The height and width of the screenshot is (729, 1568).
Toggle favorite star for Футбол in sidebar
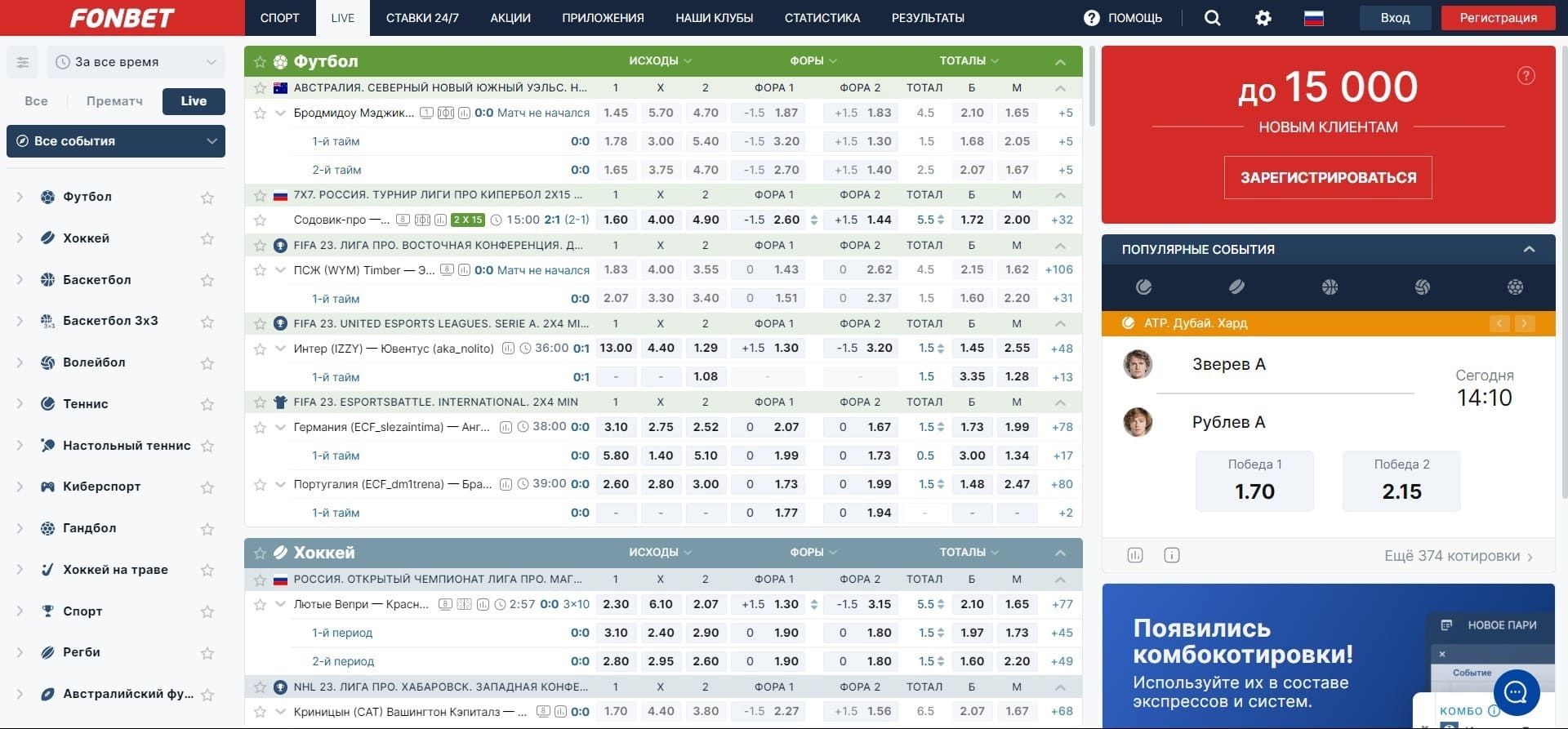coord(207,198)
